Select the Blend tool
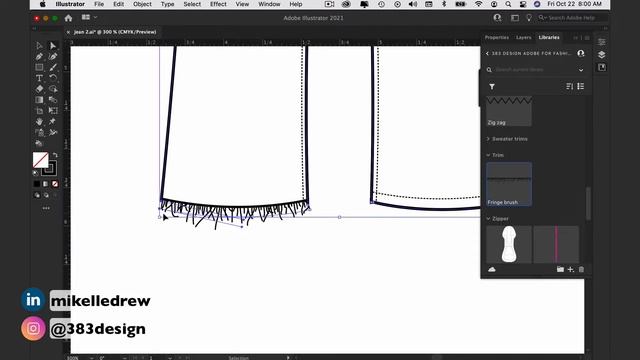640x360 pixels. (x=53, y=100)
